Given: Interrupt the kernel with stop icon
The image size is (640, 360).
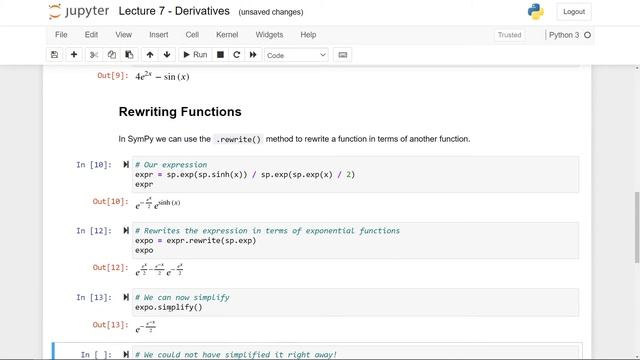Looking at the screenshot, I should pyautogui.click(x=220, y=55).
